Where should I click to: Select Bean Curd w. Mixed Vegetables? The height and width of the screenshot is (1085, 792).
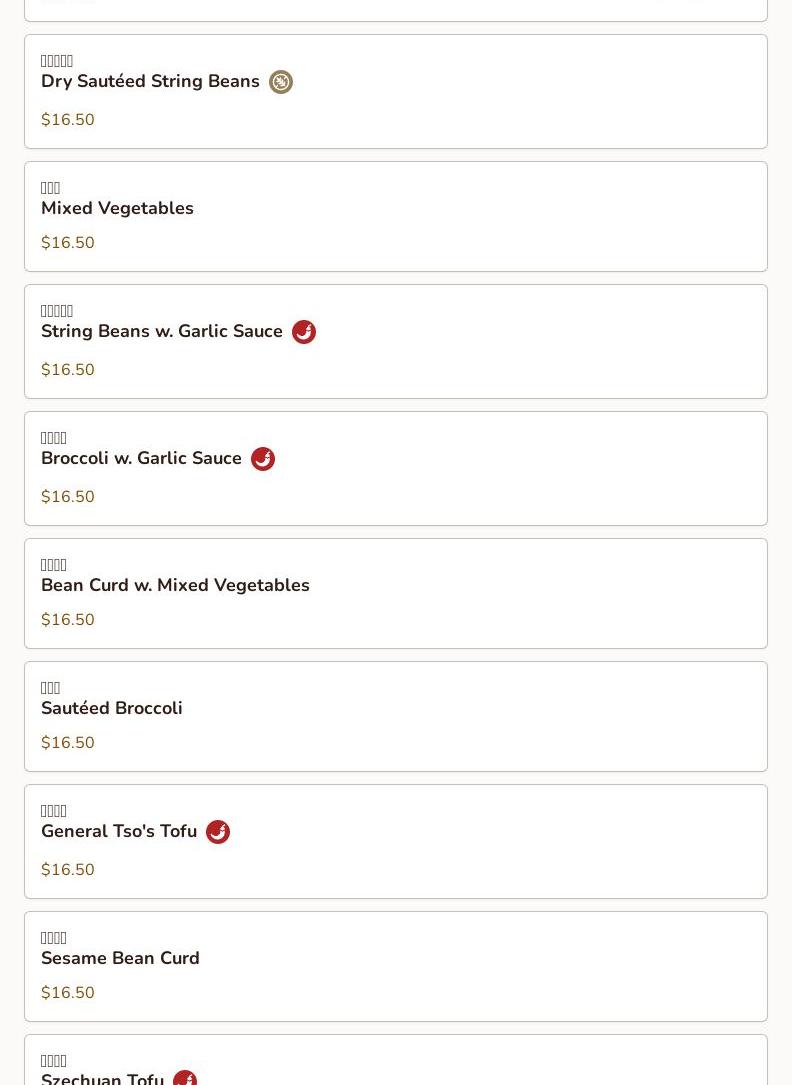coord(175,585)
